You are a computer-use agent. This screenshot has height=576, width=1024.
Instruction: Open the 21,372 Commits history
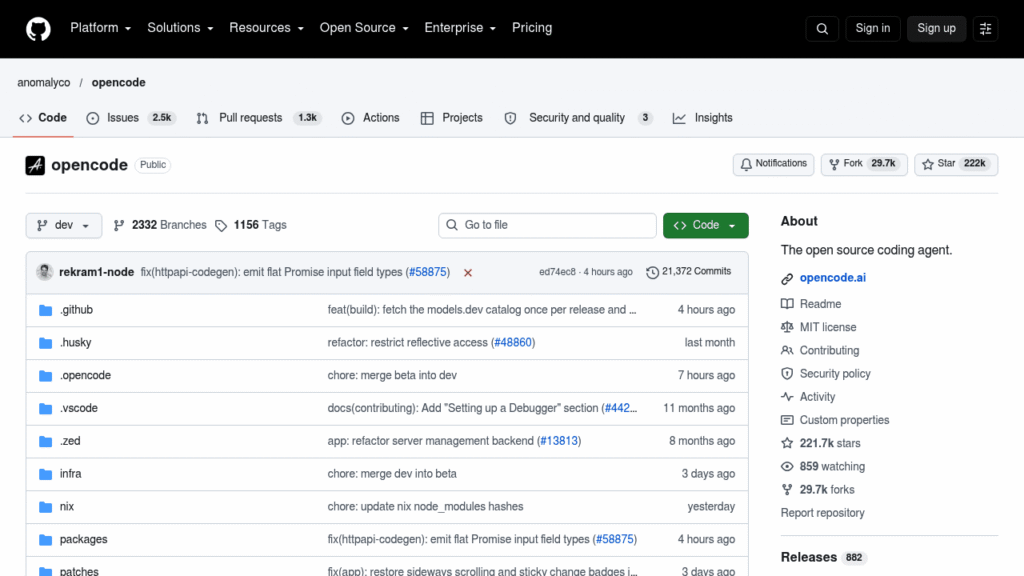[689, 272]
